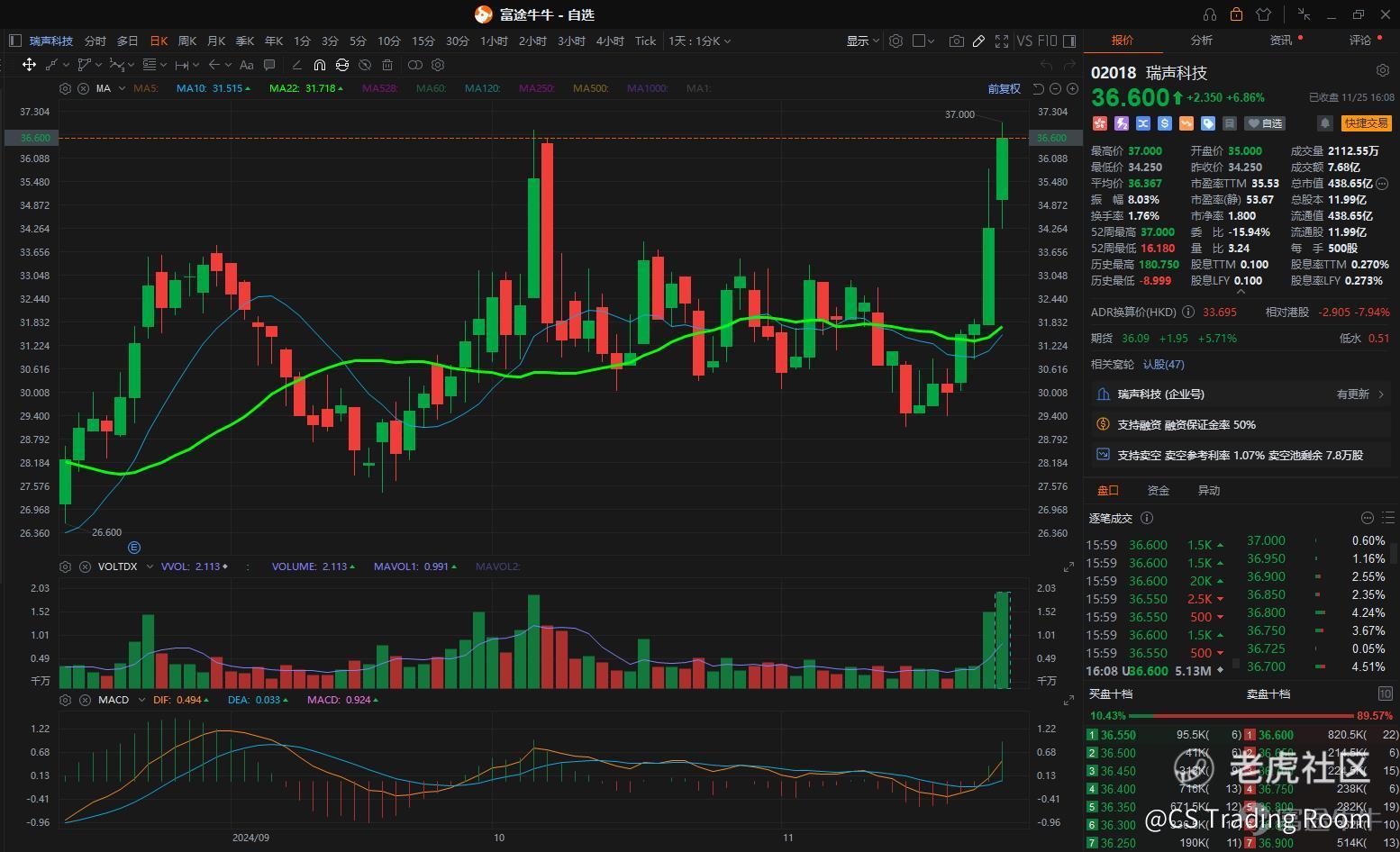Expand the polyline shape tool dropdown

coord(99,65)
